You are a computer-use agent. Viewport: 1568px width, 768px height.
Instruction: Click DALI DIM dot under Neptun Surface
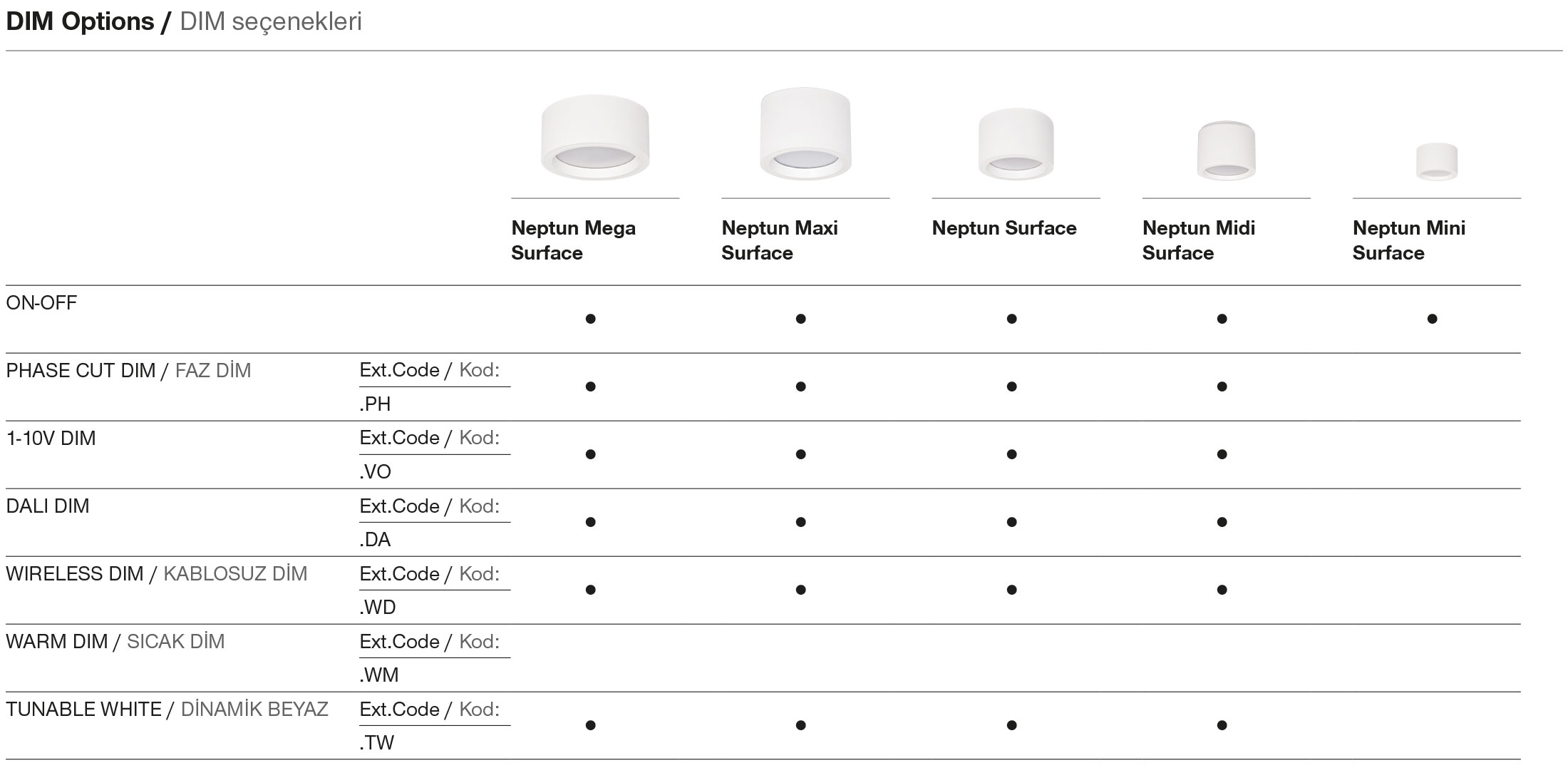click(1011, 522)
